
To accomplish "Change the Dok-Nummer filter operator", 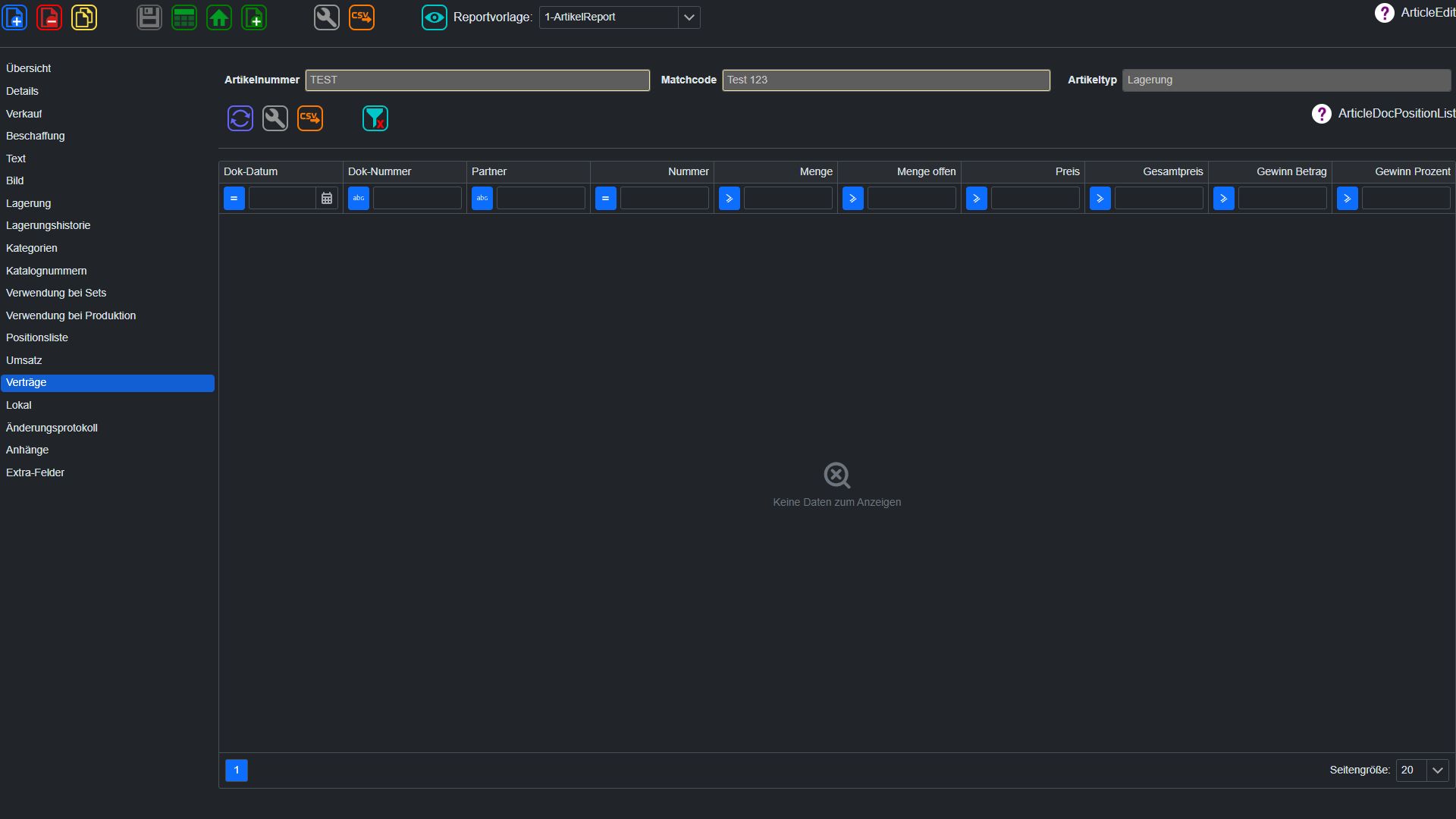I will click(359, 198).
